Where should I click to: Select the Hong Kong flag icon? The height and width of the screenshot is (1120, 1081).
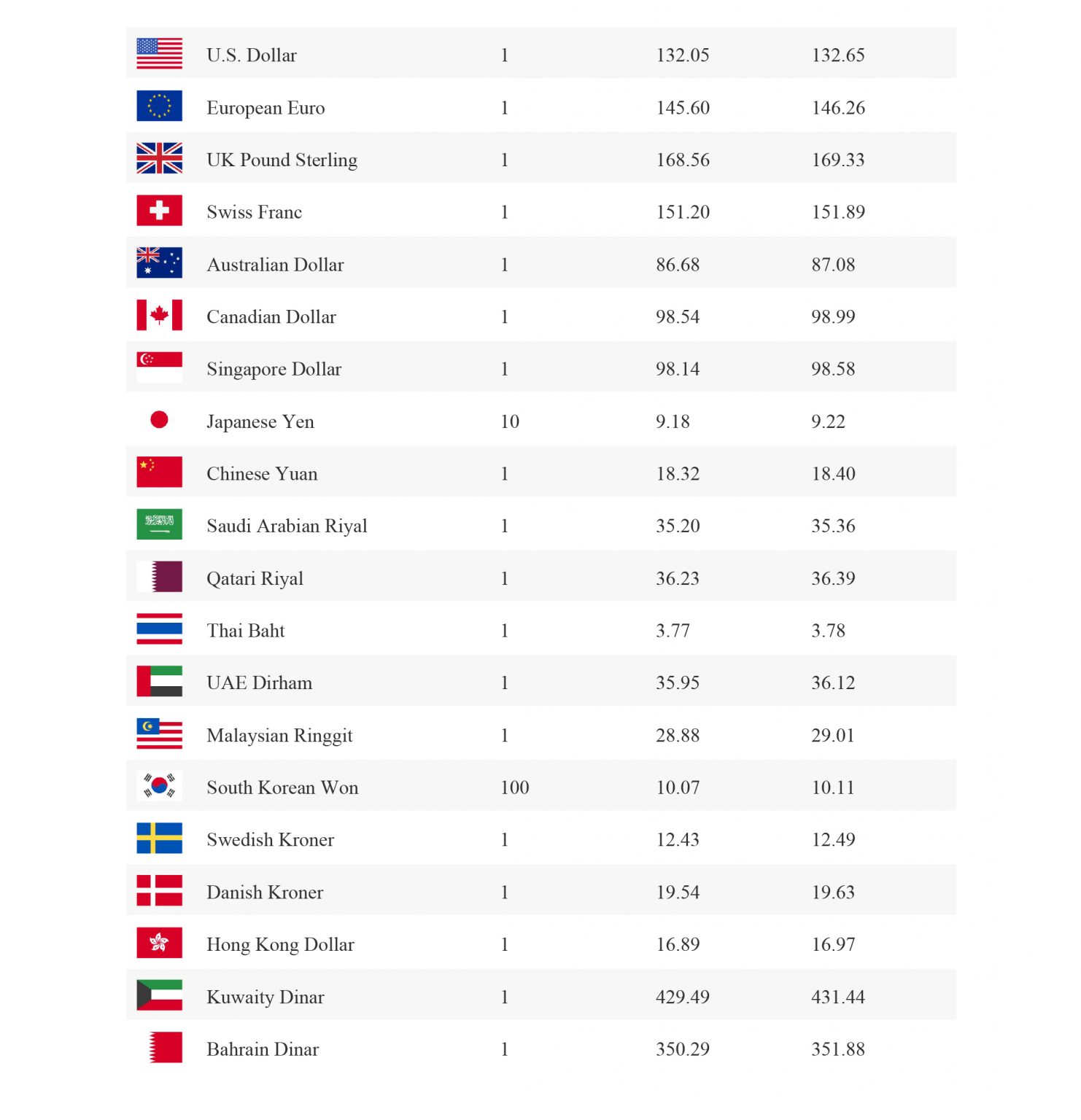(159, 943)
